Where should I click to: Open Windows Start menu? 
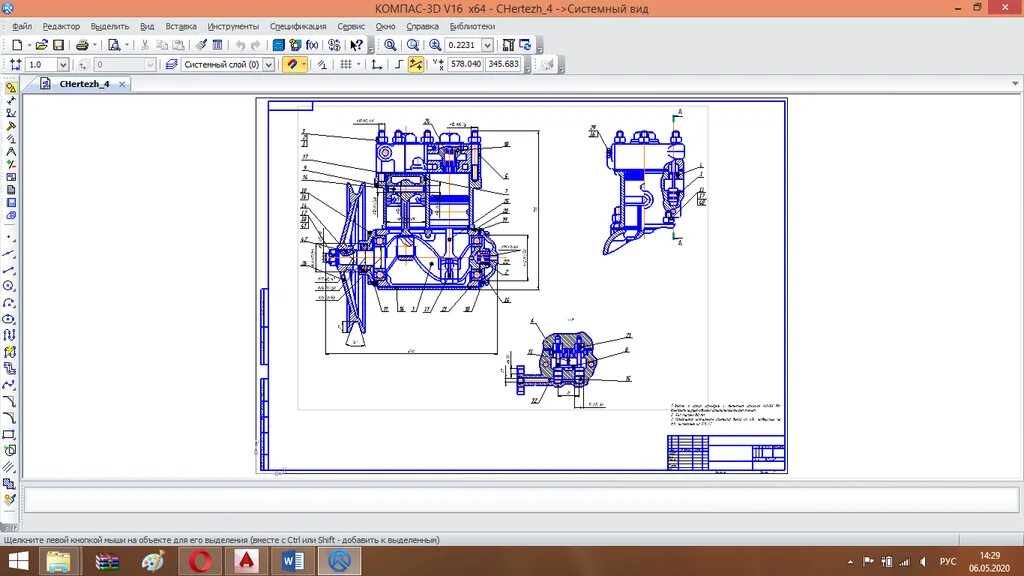[x=18, y=561]
